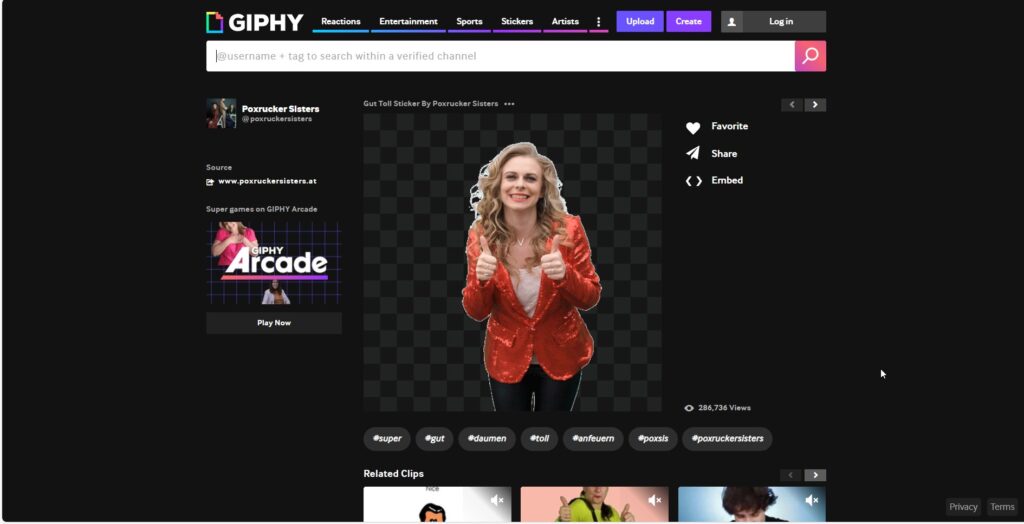Viewport: 1024px width, 524px height.
Task: Click the Related Clips next arrow
Action: (x=815, y=475)
